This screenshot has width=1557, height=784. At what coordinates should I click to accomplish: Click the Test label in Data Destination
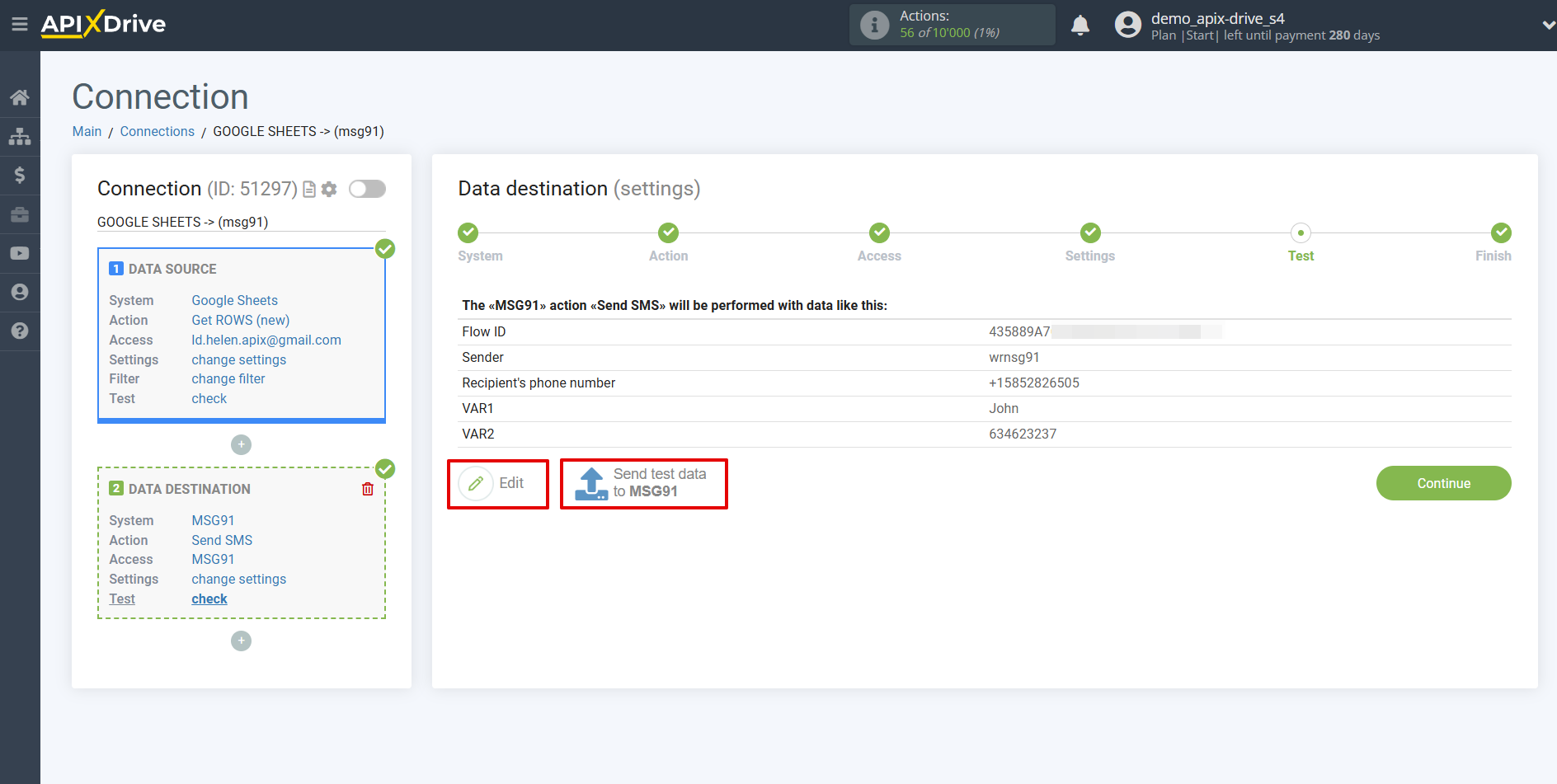click(x=122, y=599)
